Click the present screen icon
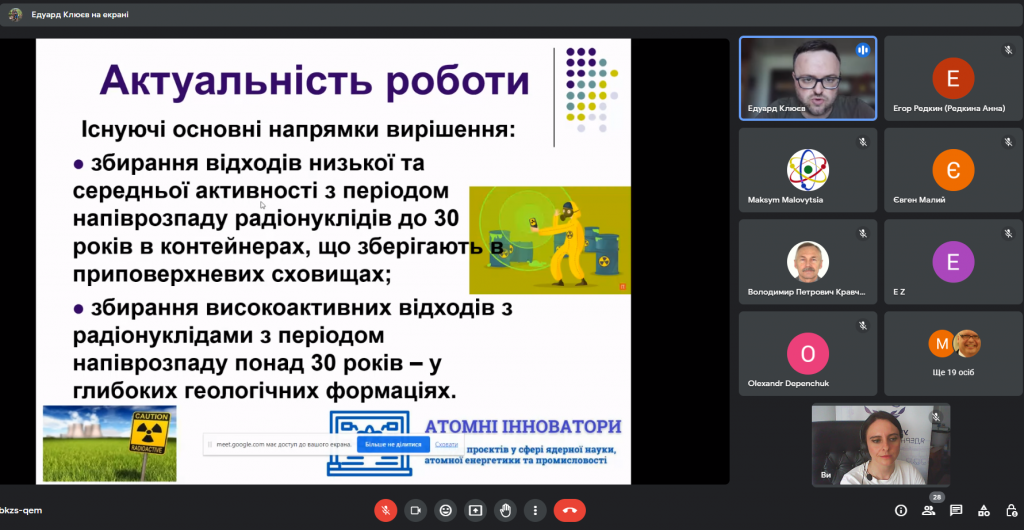The width and height of the screenshot is (1024, 530). [x=476, y=510]
